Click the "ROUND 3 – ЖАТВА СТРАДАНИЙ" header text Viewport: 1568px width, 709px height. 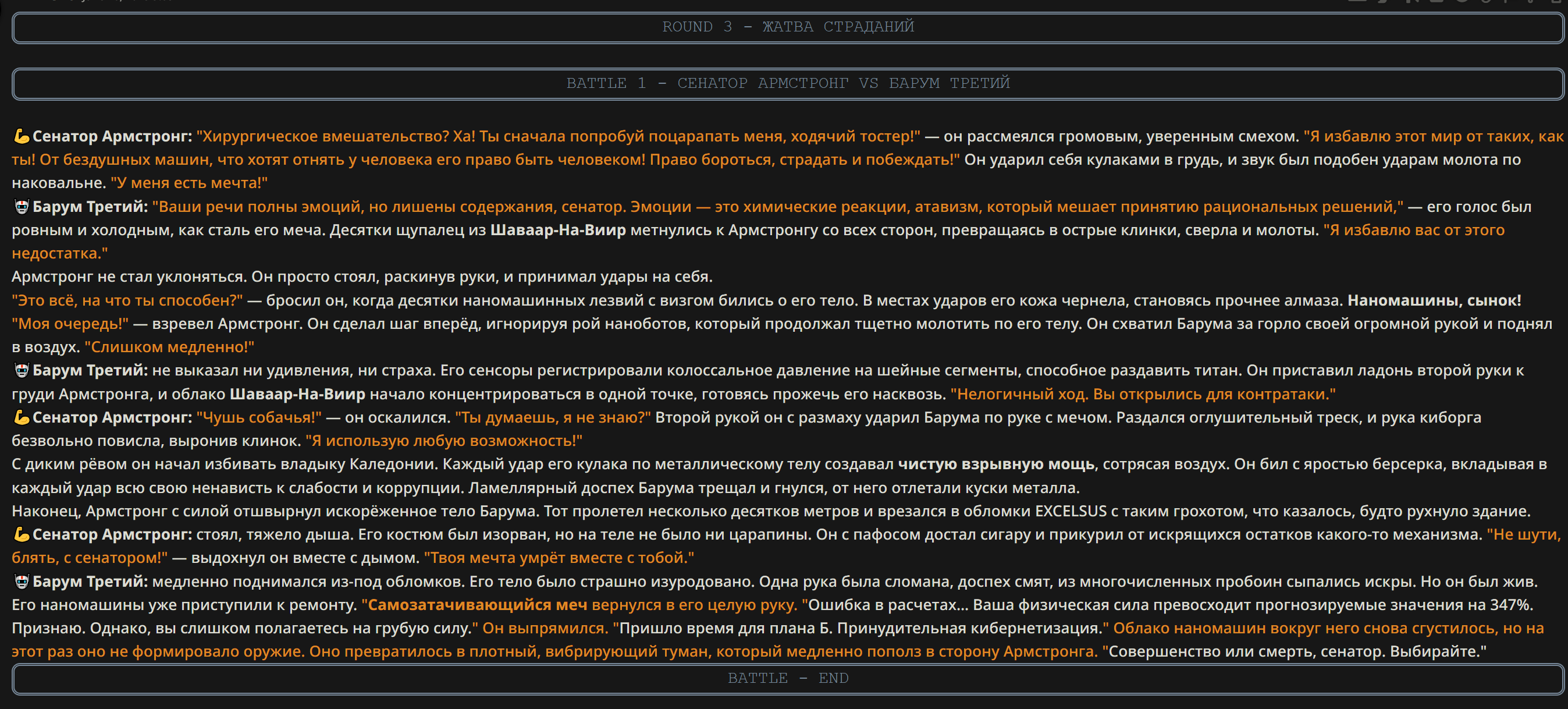coord(788,27)
